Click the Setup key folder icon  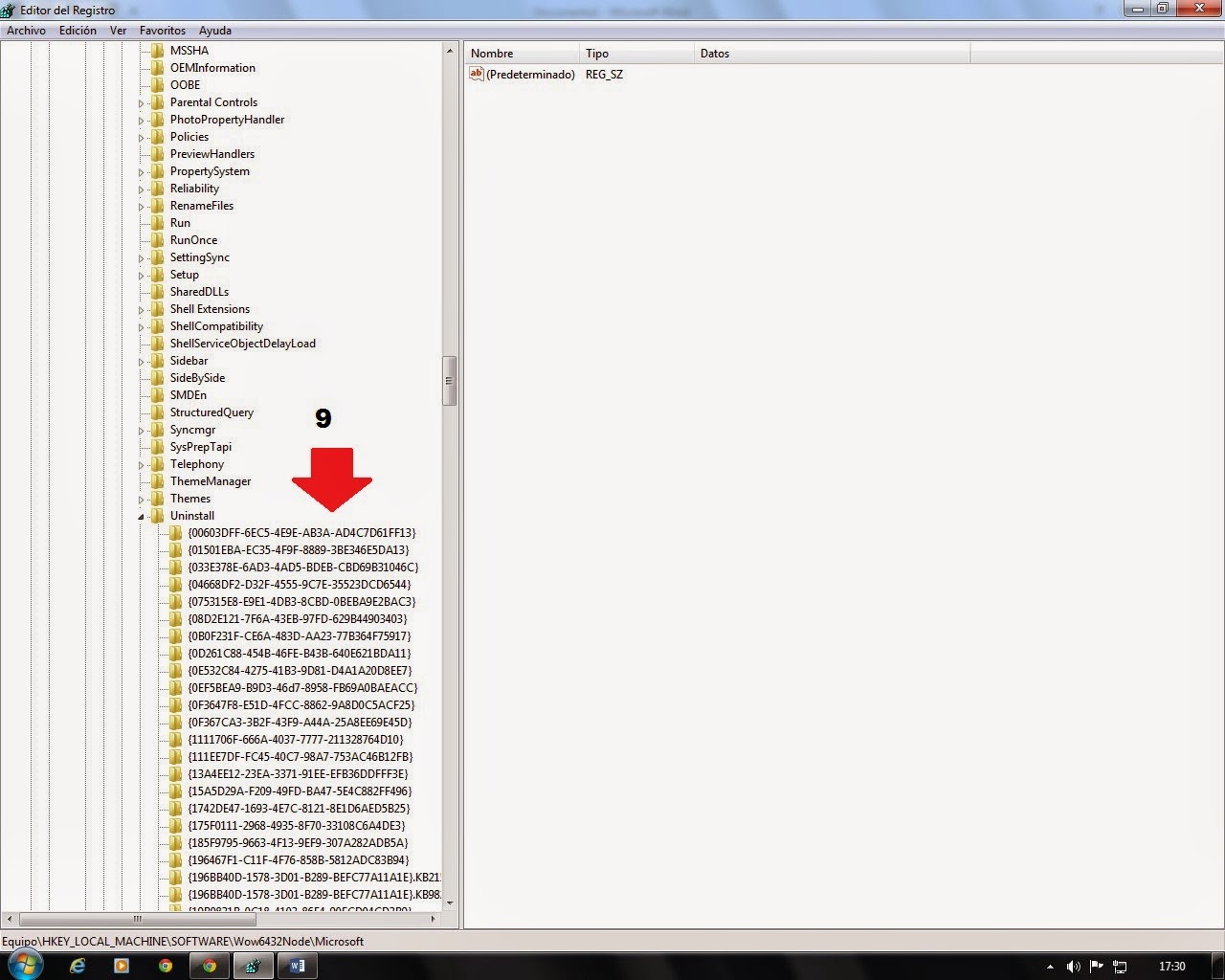pos(158,275)
